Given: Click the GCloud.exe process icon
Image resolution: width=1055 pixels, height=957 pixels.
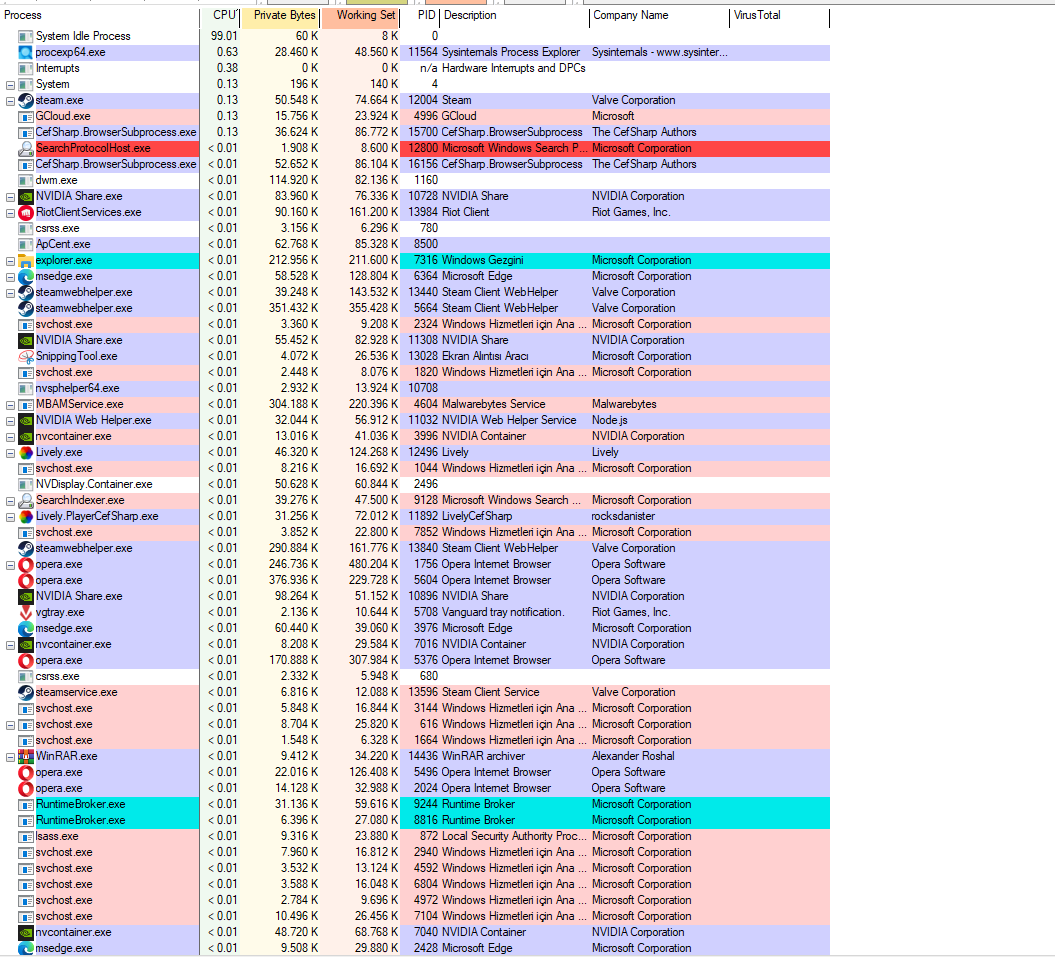Looking at the screenshot, I should pos(26,116).
